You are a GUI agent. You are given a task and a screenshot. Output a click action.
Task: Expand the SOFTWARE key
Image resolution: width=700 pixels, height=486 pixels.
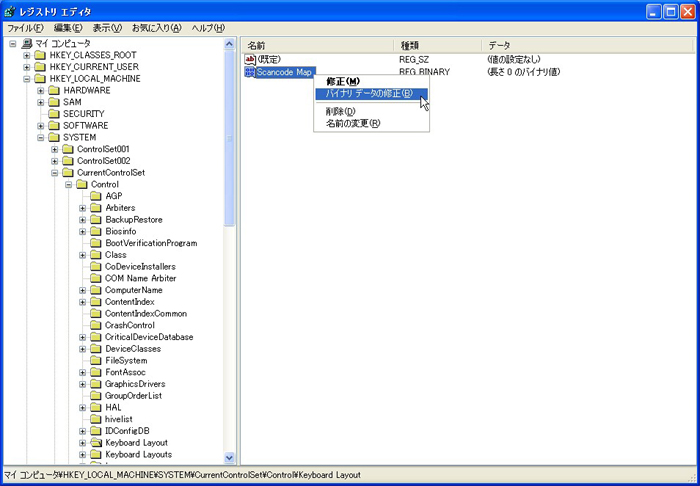point(41,126)
